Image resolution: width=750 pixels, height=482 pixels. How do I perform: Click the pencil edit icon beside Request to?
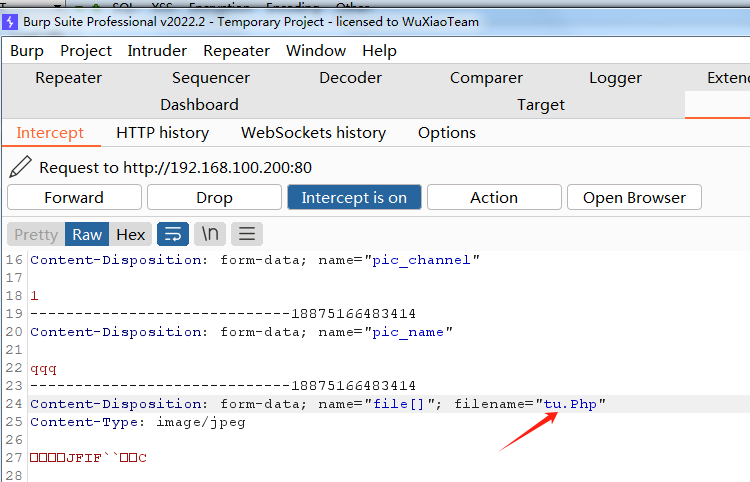point(21,167)
